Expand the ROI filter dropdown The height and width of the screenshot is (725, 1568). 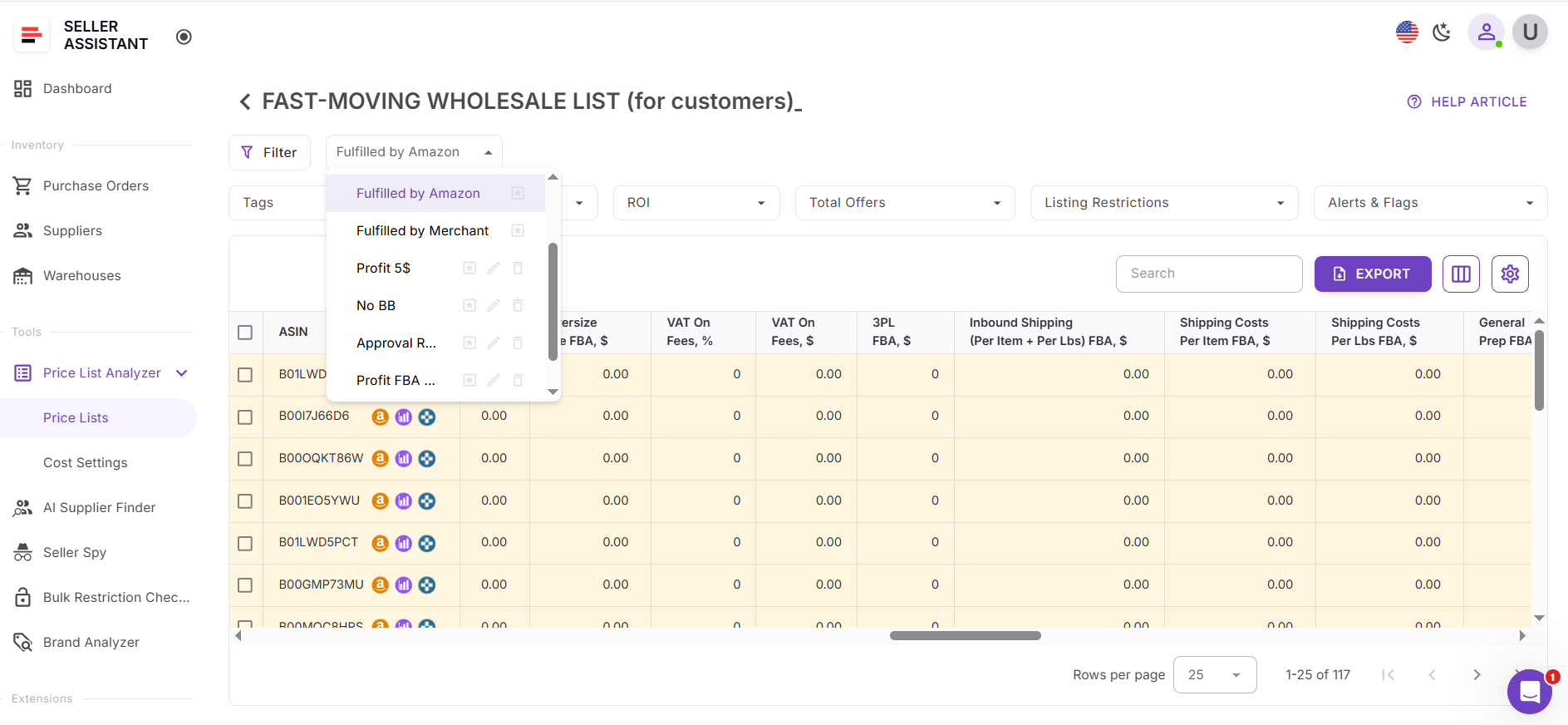coord(696,203)
